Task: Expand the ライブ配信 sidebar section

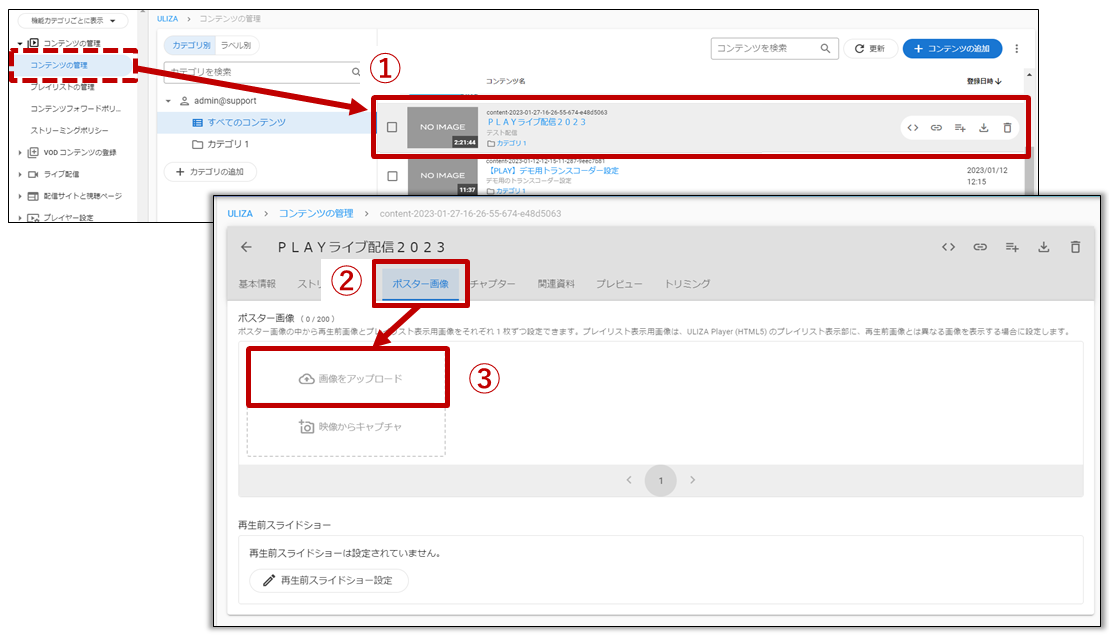Action: [21, 174]
